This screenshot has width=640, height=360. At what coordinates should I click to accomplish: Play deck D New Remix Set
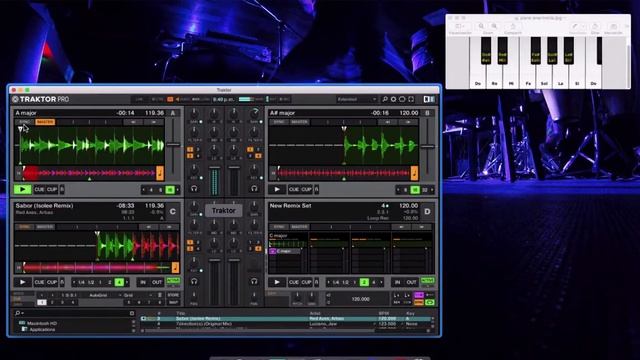[277, 282]
